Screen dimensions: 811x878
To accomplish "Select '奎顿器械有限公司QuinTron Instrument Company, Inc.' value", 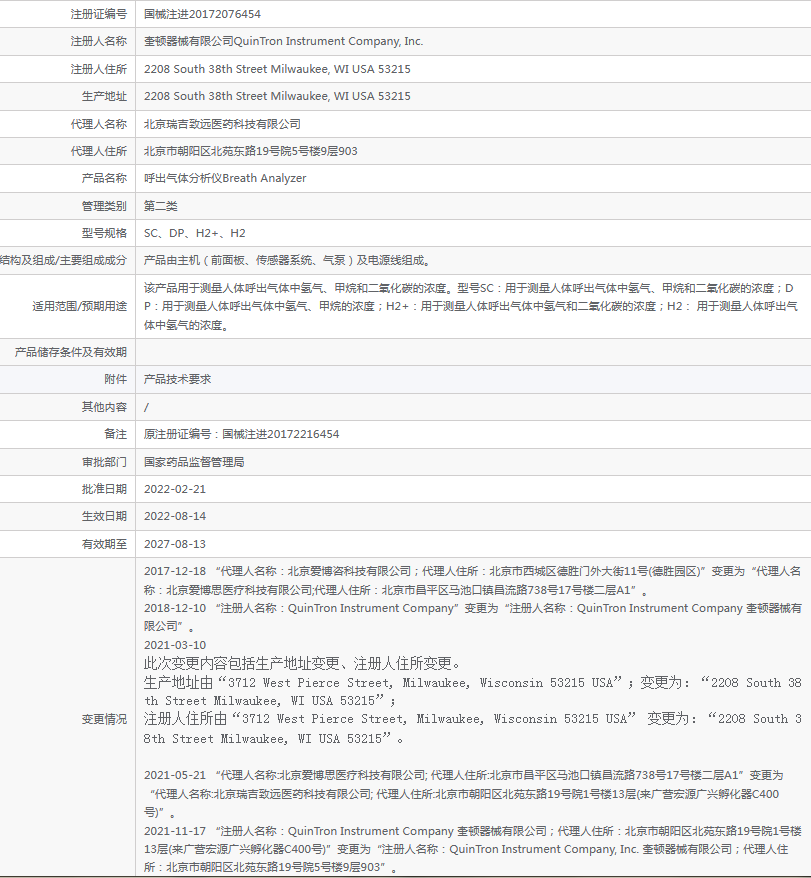I will (283, 41).
